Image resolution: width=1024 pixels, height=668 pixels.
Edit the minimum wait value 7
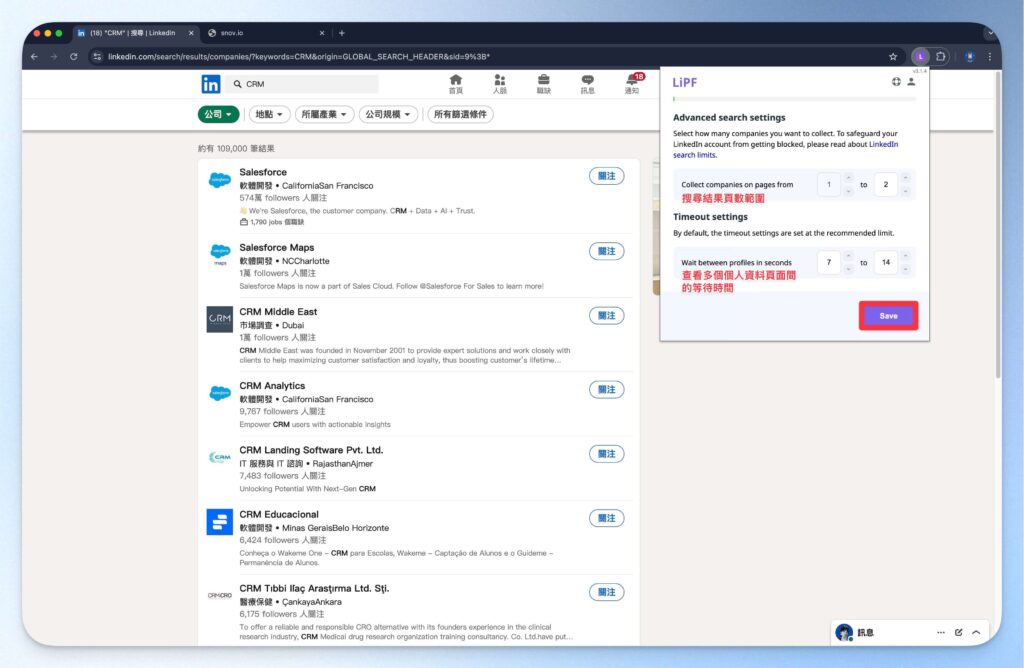[829, 262]
